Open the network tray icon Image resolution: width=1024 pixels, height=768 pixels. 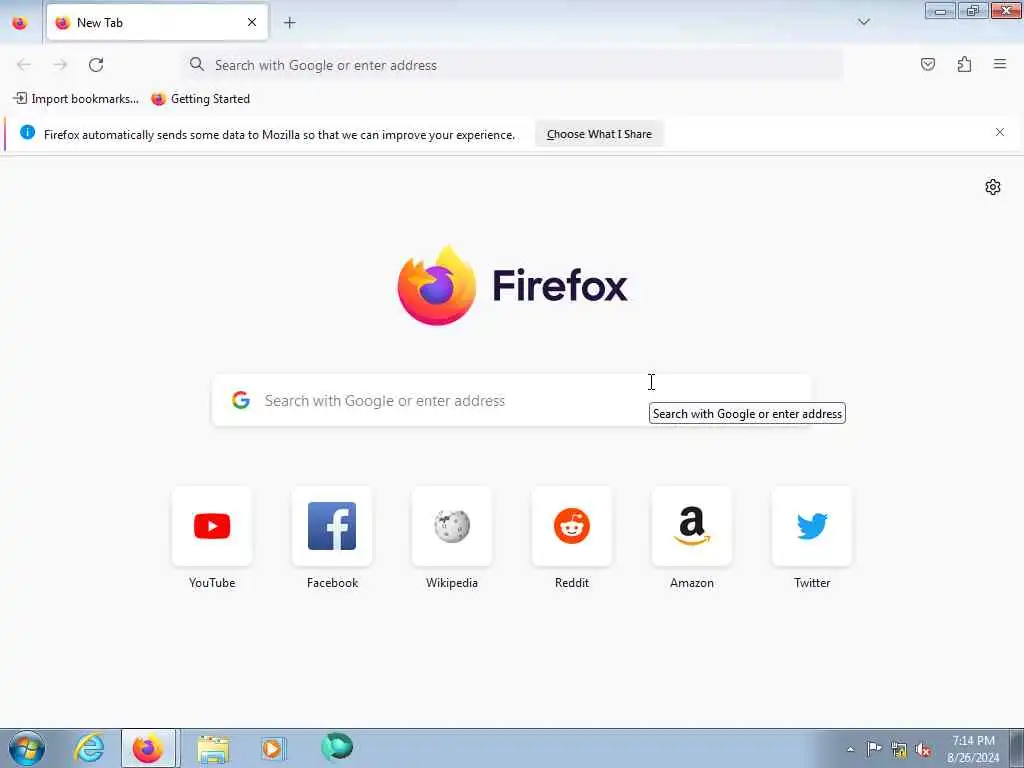[x=899, y=750]
